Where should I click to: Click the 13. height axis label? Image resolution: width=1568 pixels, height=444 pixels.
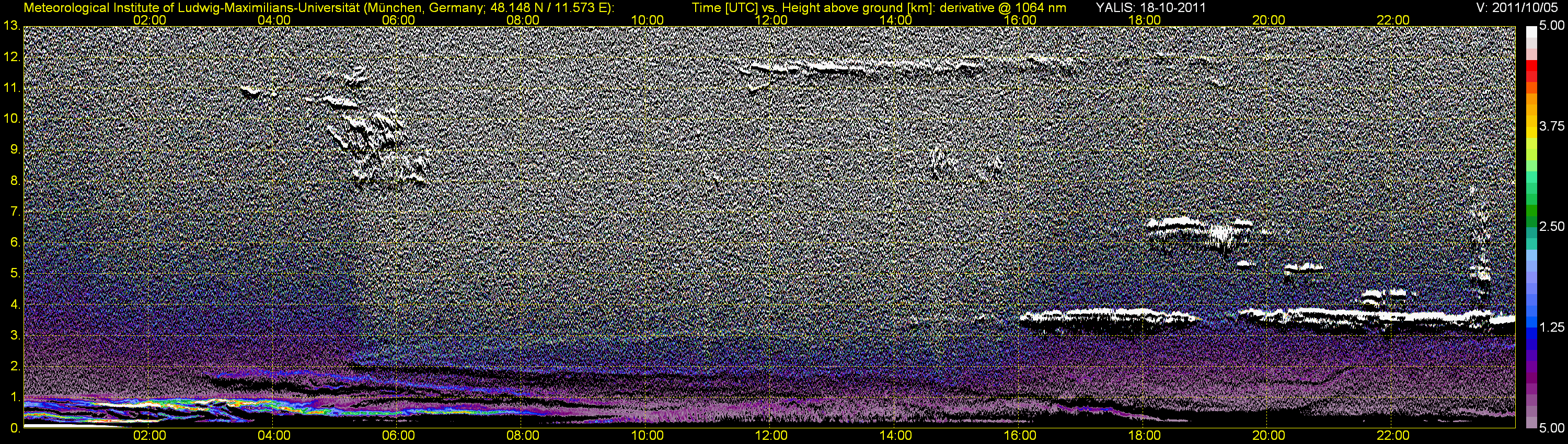pyautogui.click(x=12, y=26)
